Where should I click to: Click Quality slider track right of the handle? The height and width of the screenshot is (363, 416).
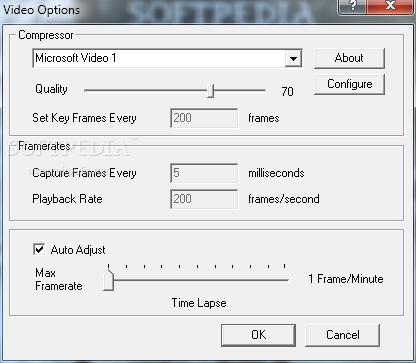[240, 90]
